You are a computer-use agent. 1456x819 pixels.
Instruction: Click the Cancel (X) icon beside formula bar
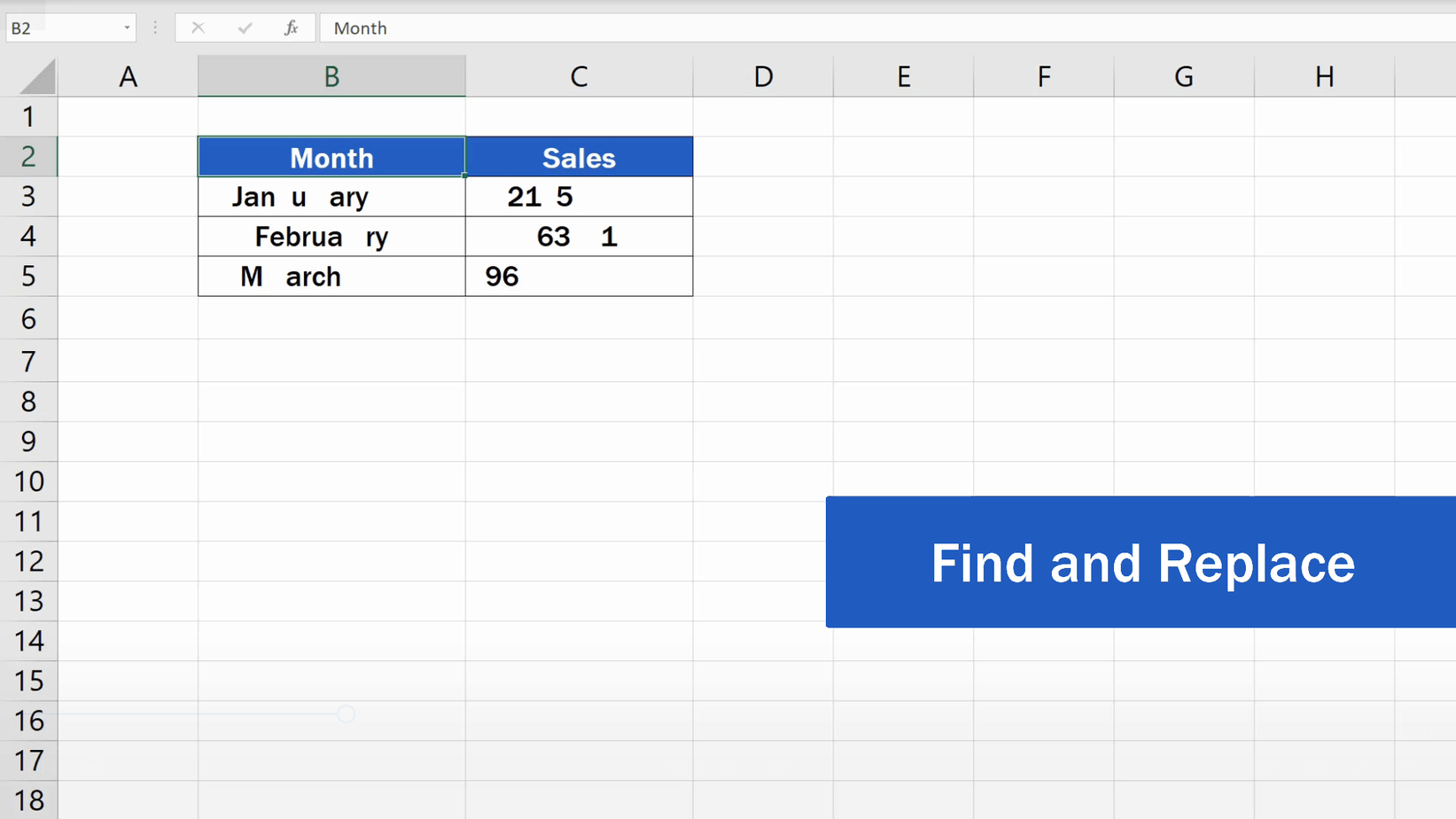click(x=199, y=27)
